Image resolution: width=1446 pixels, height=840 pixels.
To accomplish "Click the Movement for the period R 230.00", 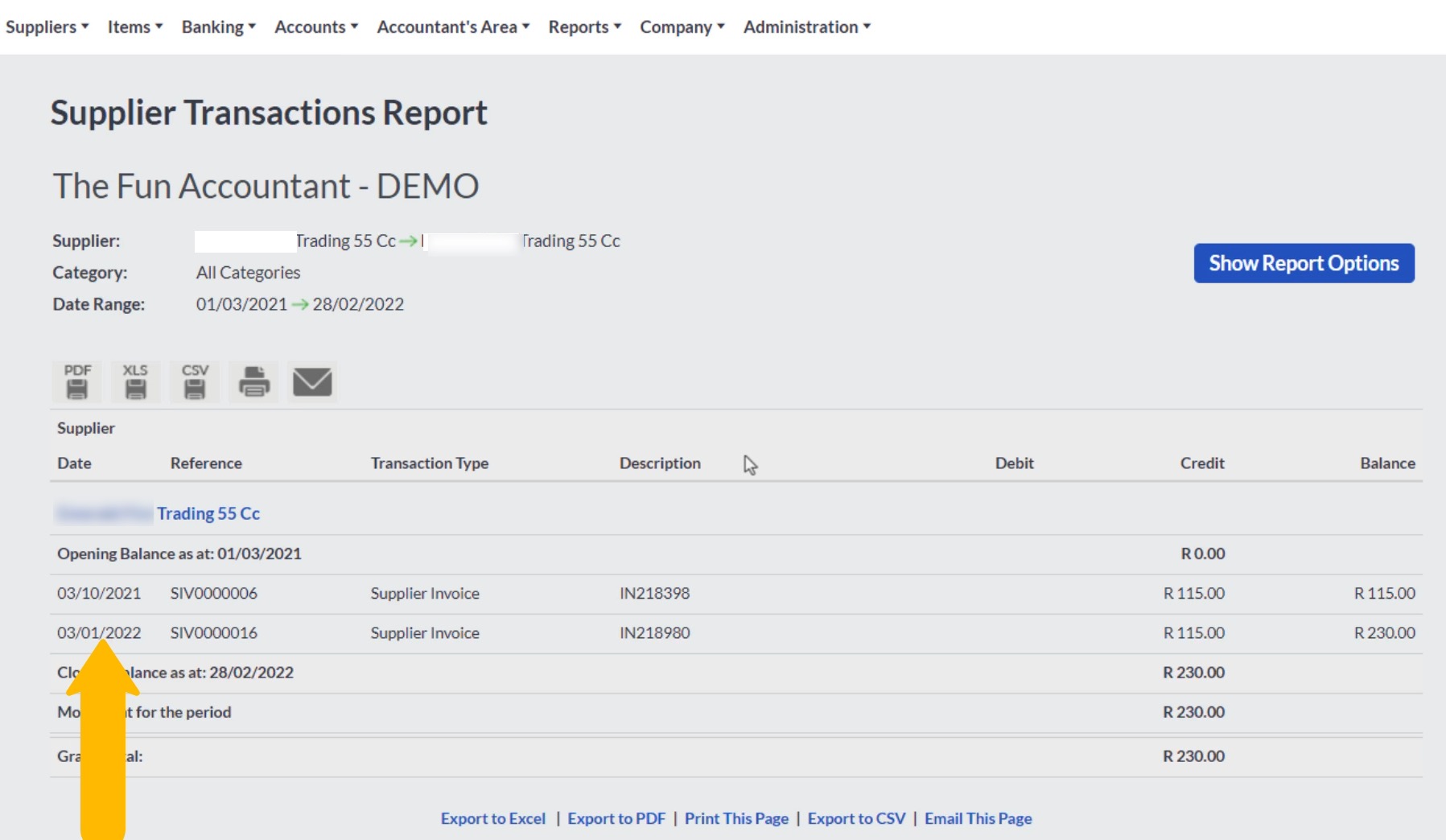I will [1193, 711].
